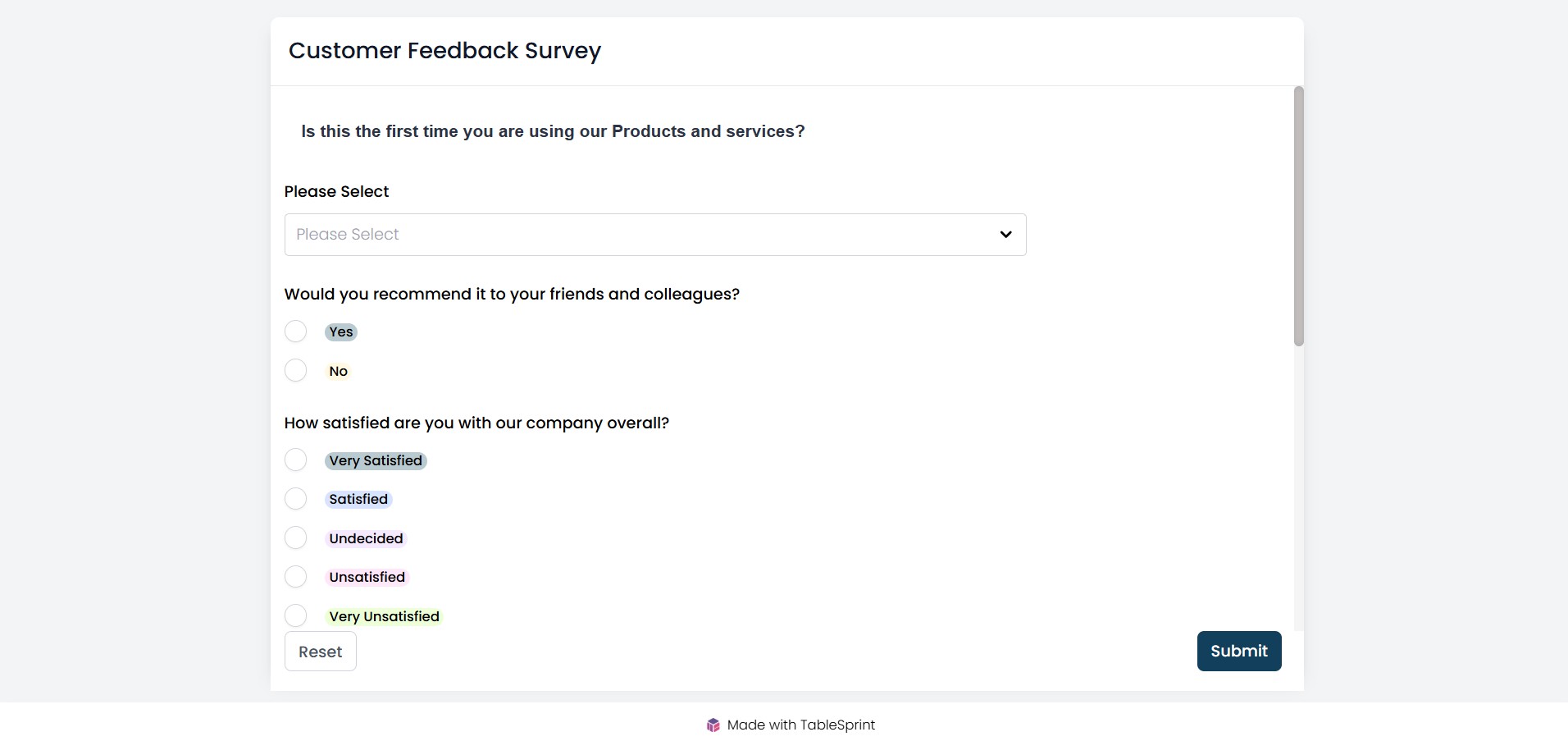Pick the Unsatisfied radio option
This screenshot has width=1568, height=741.
pyautogui.click(x=295, y=577)
